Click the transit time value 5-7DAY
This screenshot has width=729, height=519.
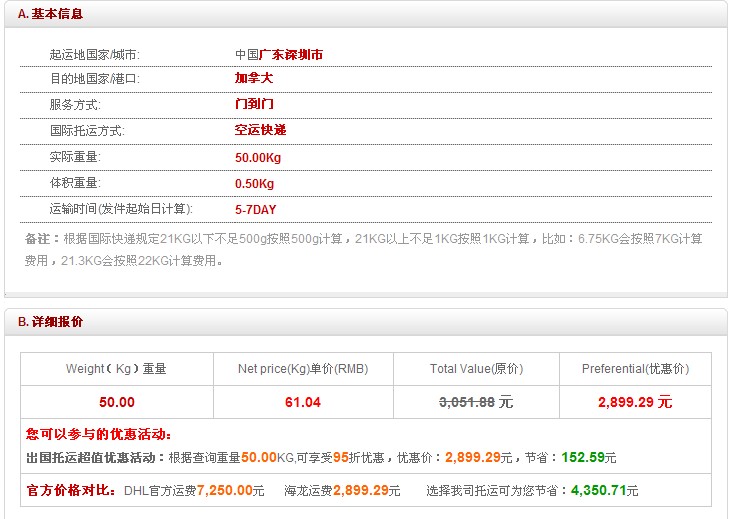[x=255, y=210]
